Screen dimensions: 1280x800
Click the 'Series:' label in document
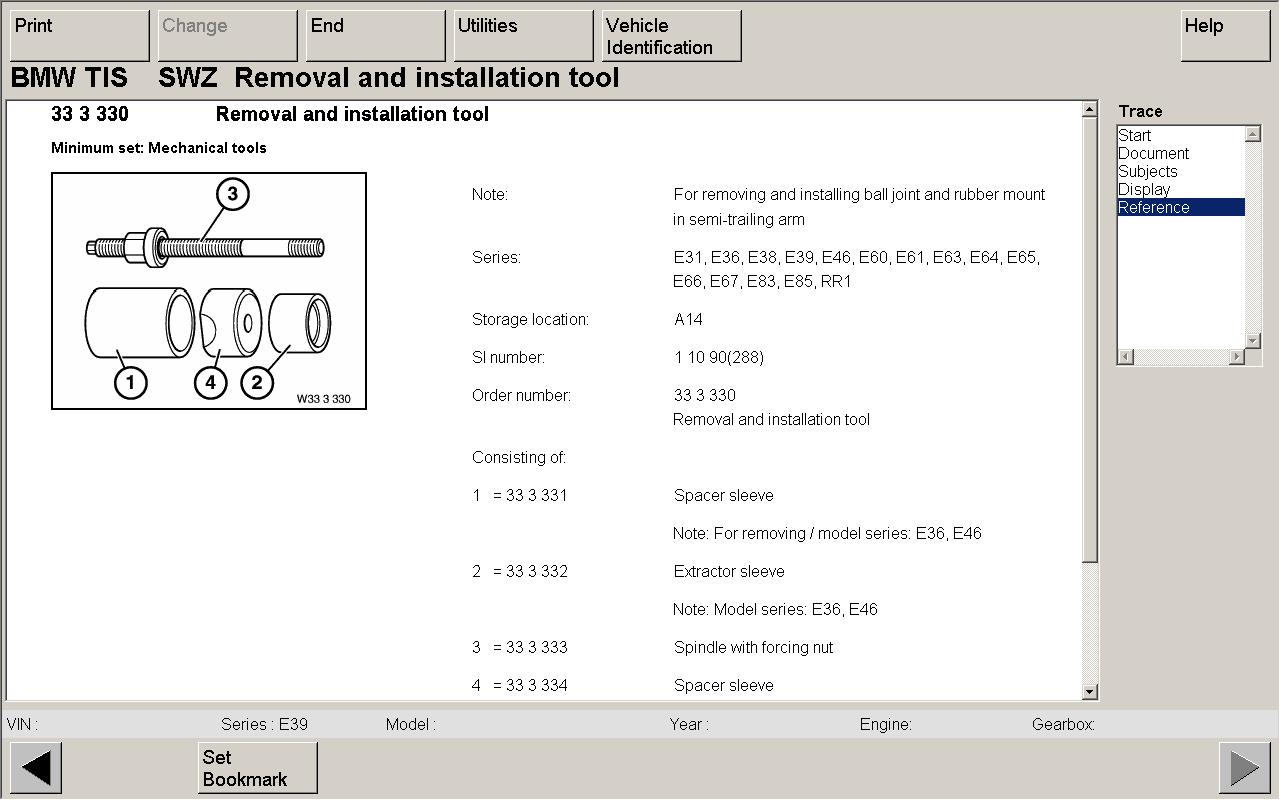coord(496,258)
